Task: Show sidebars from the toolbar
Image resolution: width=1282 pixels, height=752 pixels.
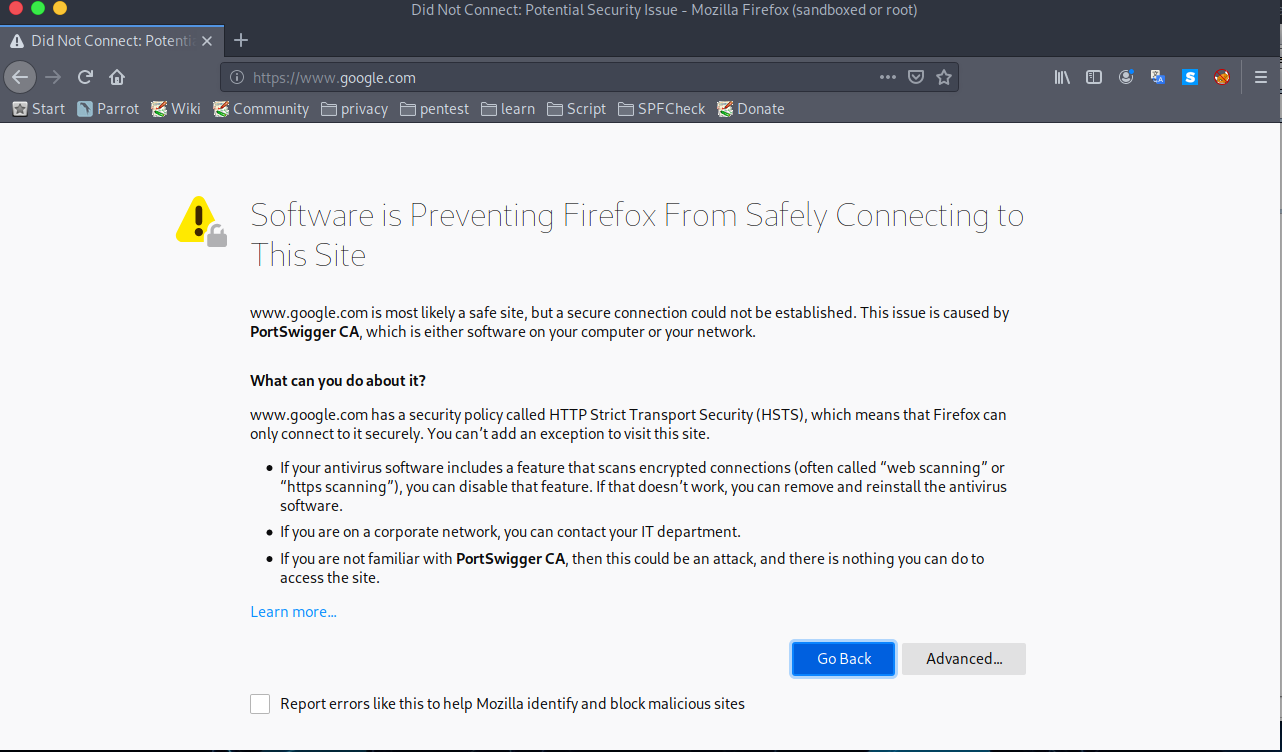Action: (1094, 77)
